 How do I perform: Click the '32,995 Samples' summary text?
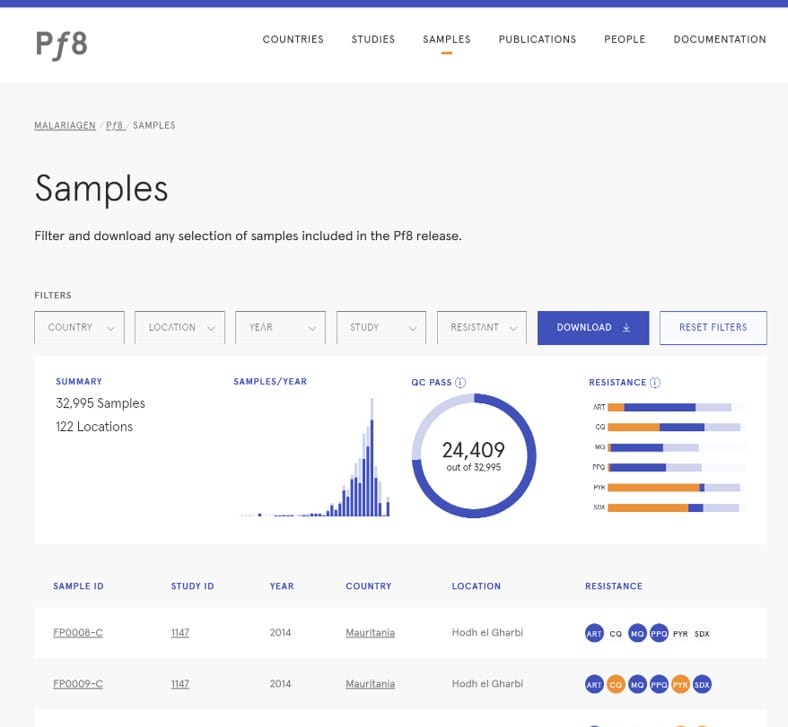pos(101,403)
